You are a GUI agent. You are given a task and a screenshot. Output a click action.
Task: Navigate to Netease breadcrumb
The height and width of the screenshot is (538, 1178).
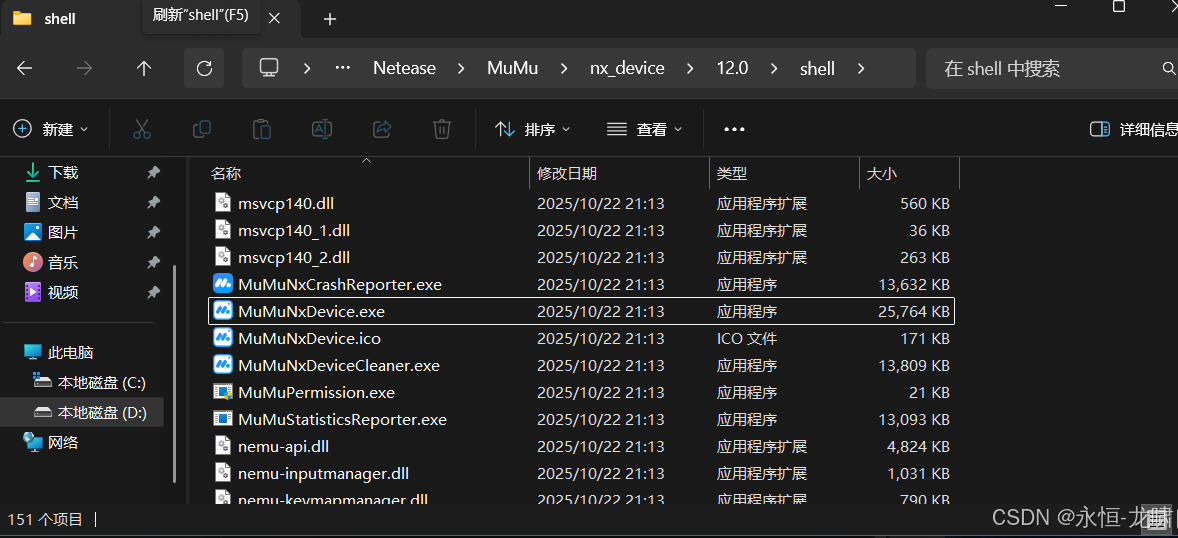[404, 68]
